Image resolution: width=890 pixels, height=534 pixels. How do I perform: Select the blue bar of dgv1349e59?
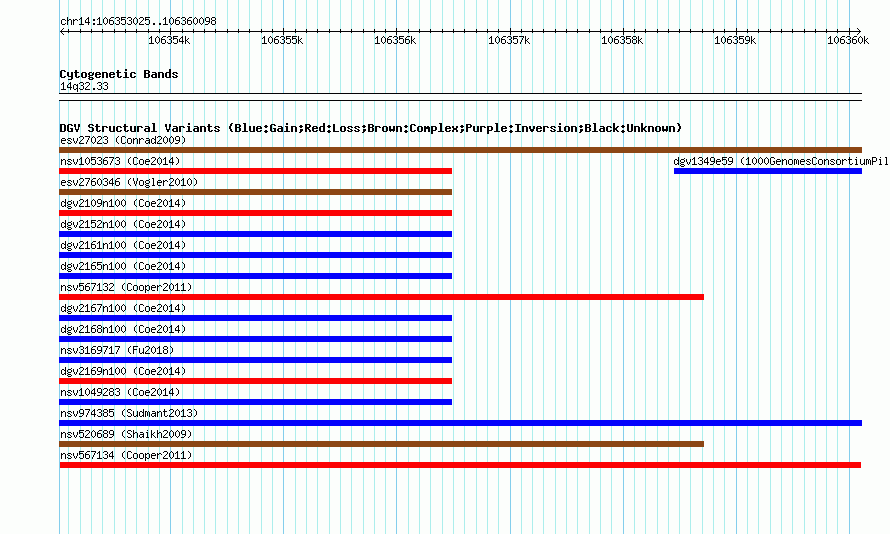pyautogui.click(x=767, y=171)
